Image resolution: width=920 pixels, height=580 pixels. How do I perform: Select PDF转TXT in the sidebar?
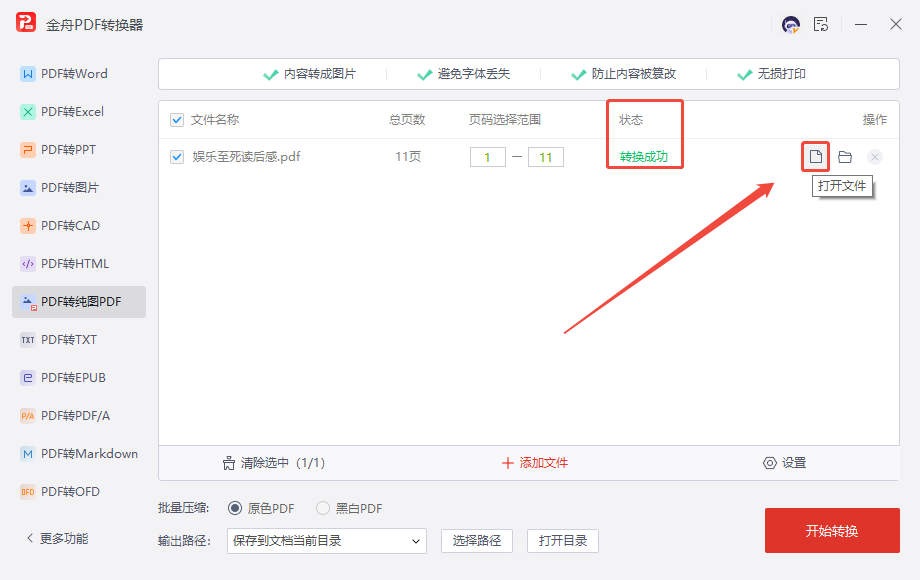click(79, 340)
